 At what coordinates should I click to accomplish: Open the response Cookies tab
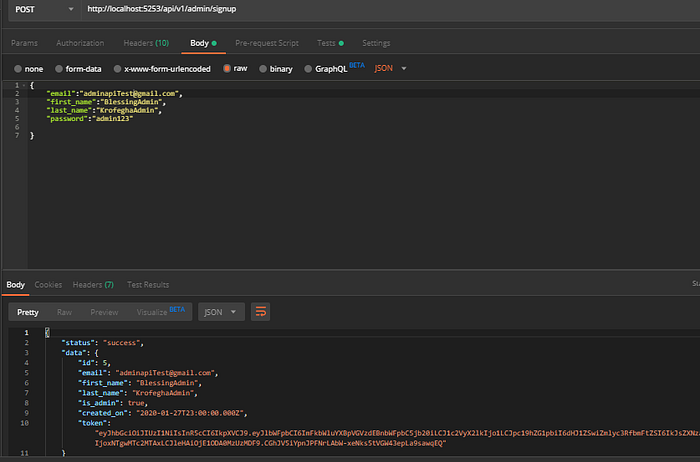tap(48, 285)
